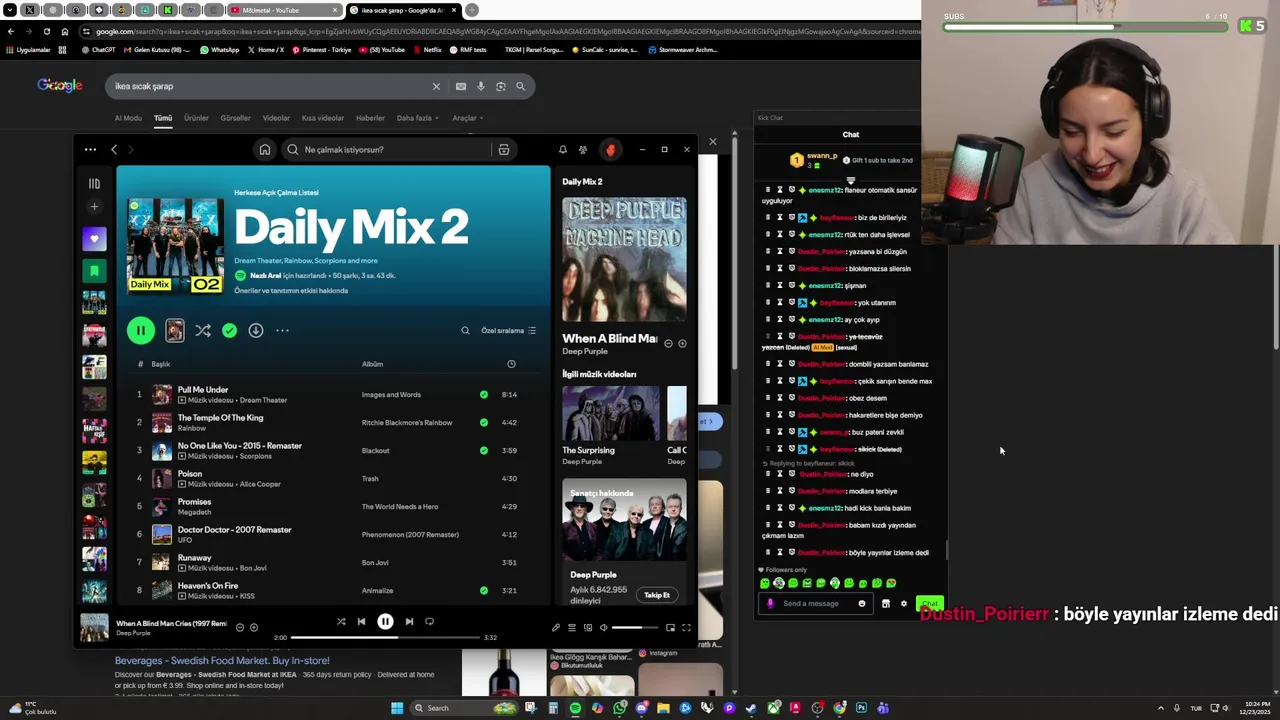
Task: Toggle the saved check for Heaven's On Fire
Action: 484,591
